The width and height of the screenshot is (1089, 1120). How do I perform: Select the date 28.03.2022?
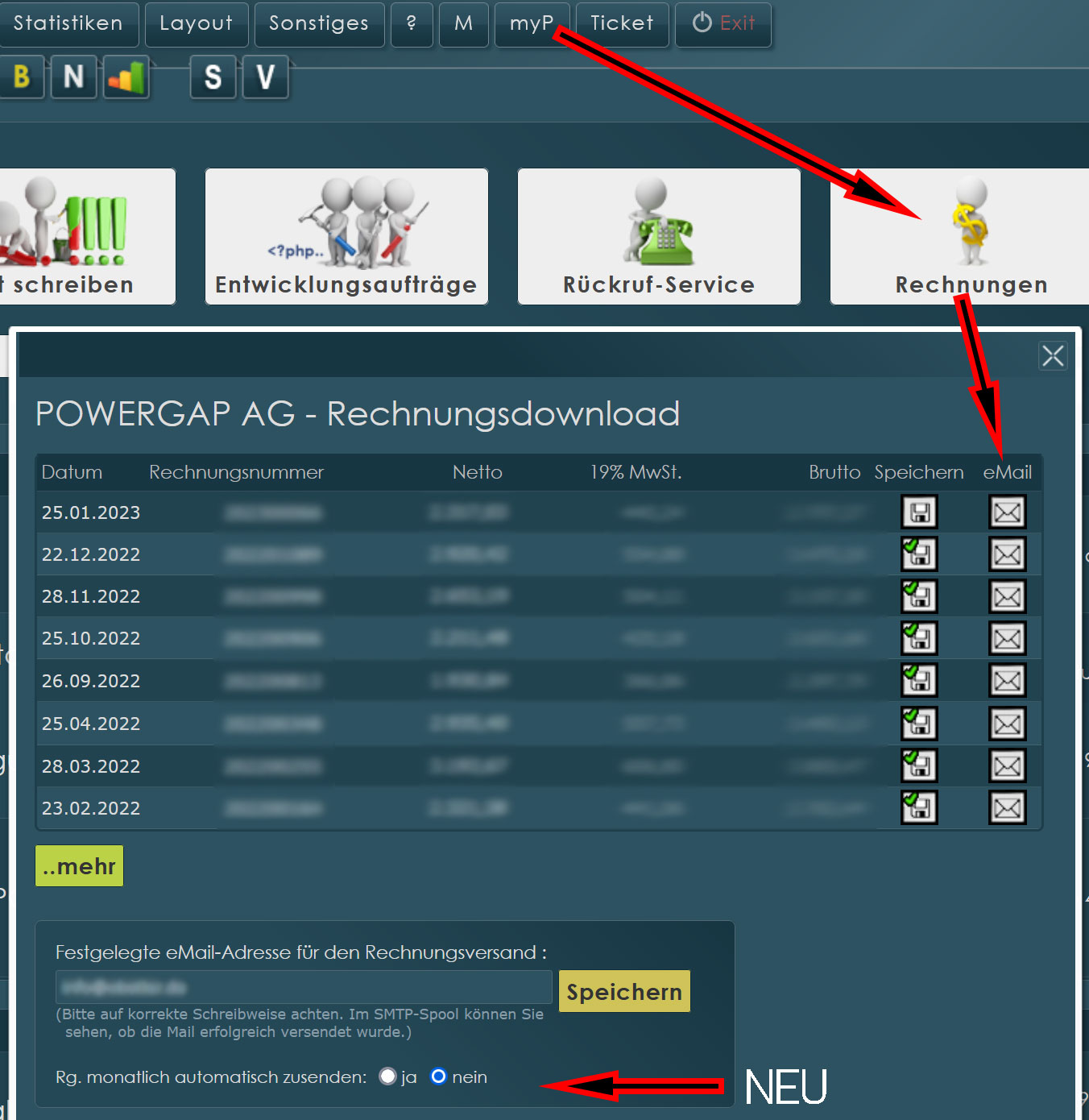click(x=91, y=766)
